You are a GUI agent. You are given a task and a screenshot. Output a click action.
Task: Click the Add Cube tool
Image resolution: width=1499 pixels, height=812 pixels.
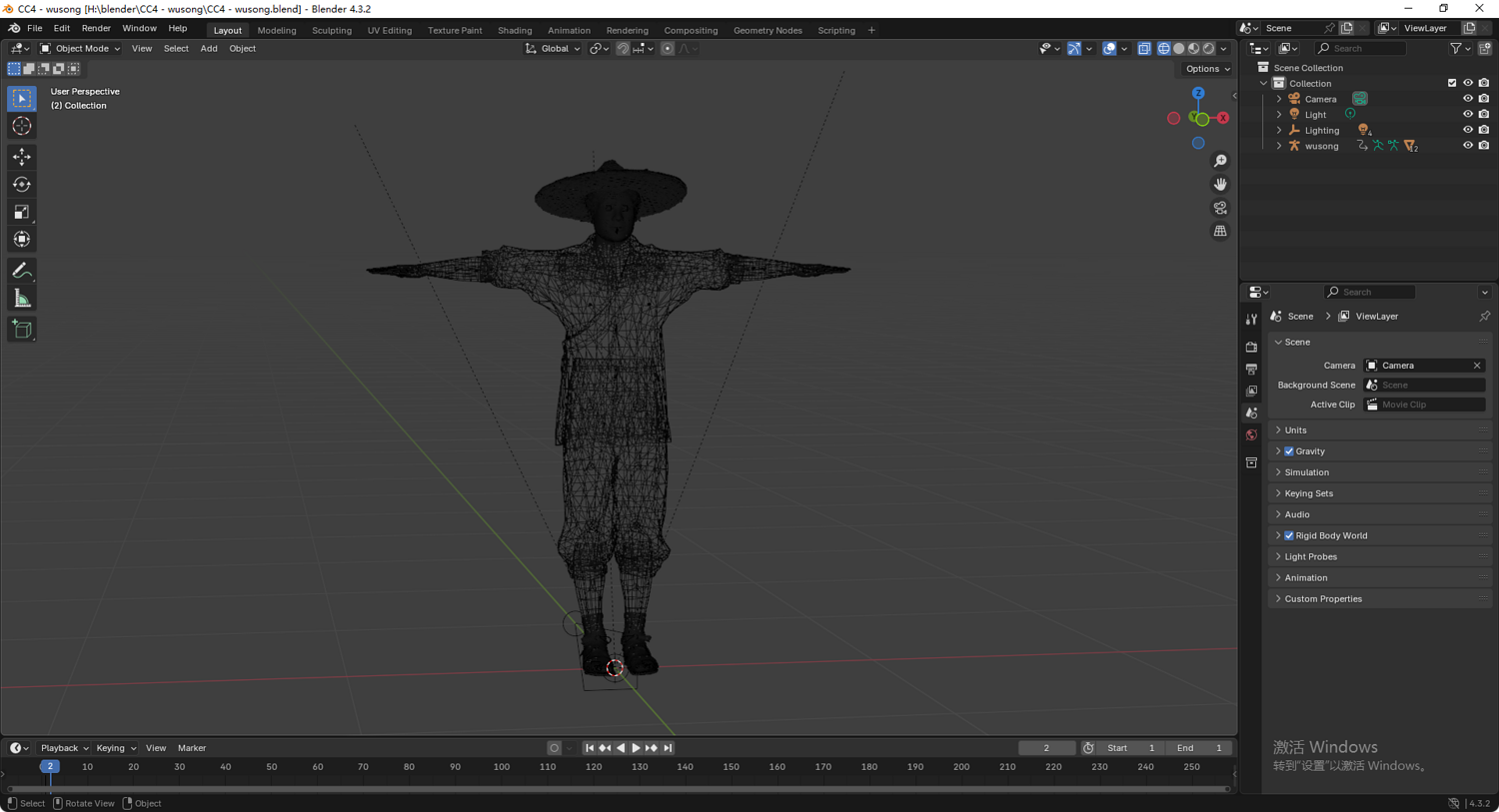pos(22,330)
